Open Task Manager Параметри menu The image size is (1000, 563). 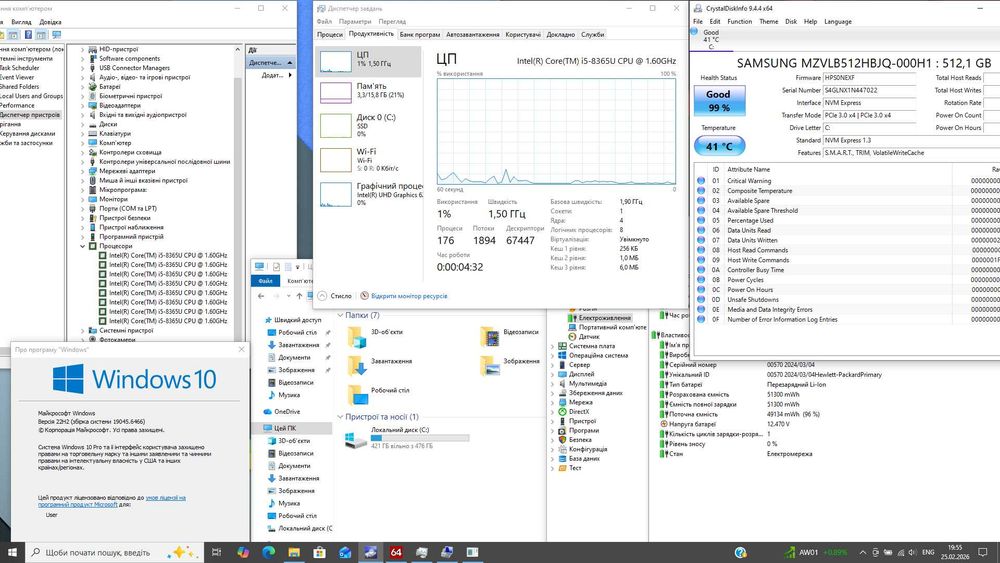click(x=355, y=22)
